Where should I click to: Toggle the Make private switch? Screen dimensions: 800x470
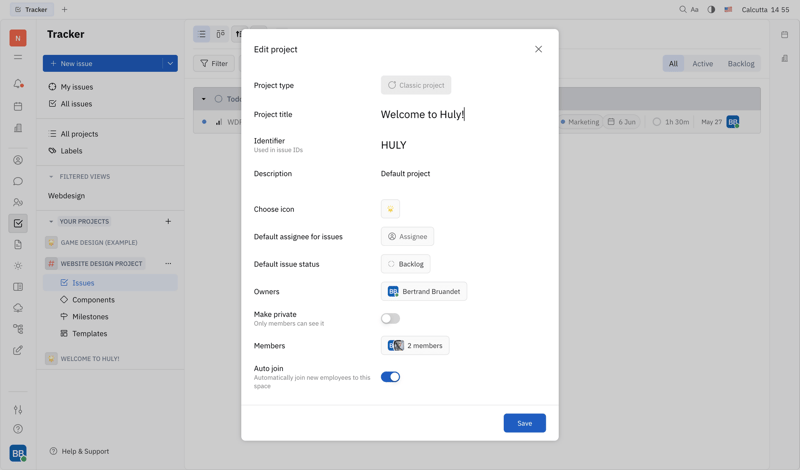coord(390,318)
